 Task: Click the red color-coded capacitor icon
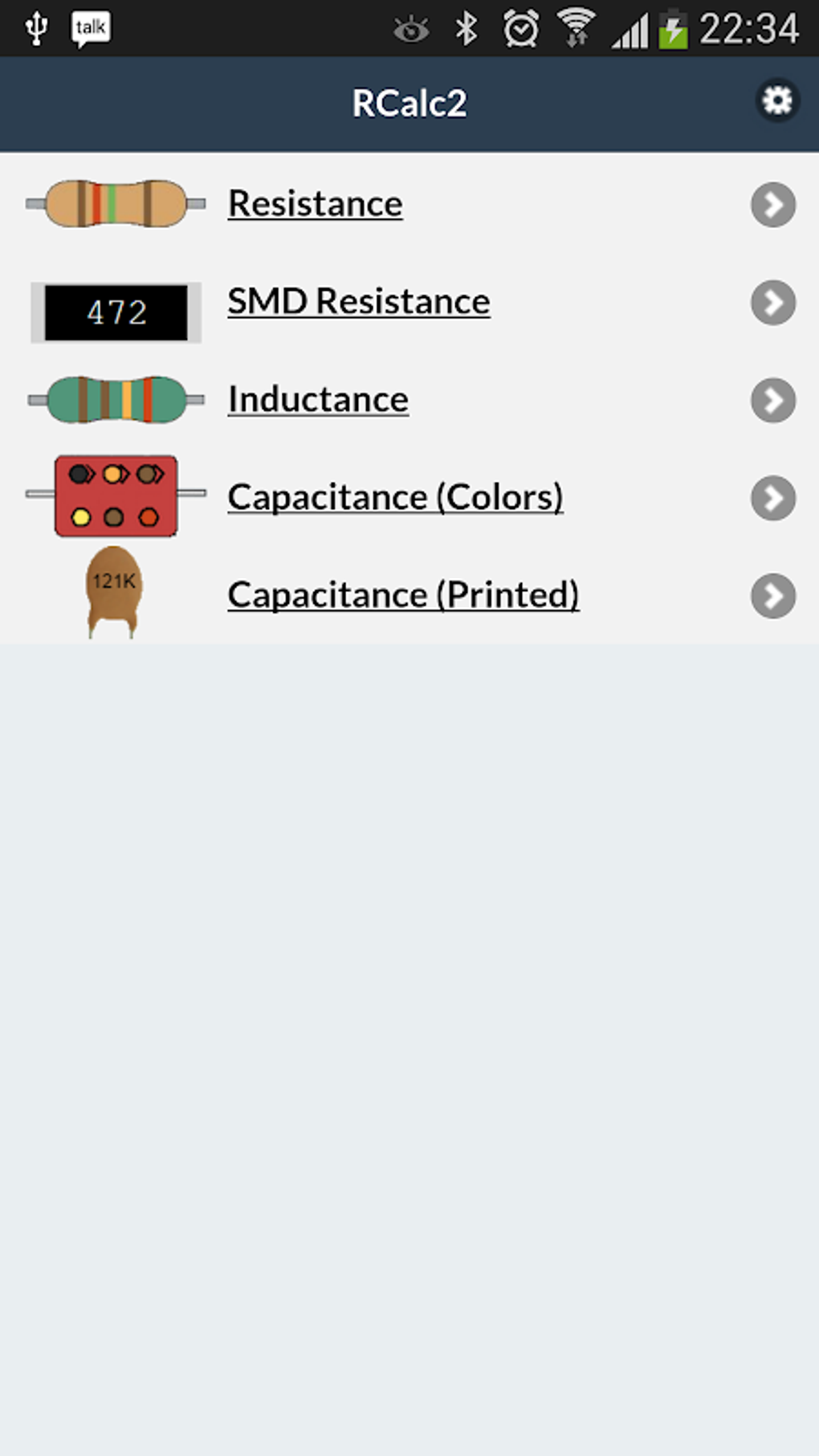(x=115, y=496)
